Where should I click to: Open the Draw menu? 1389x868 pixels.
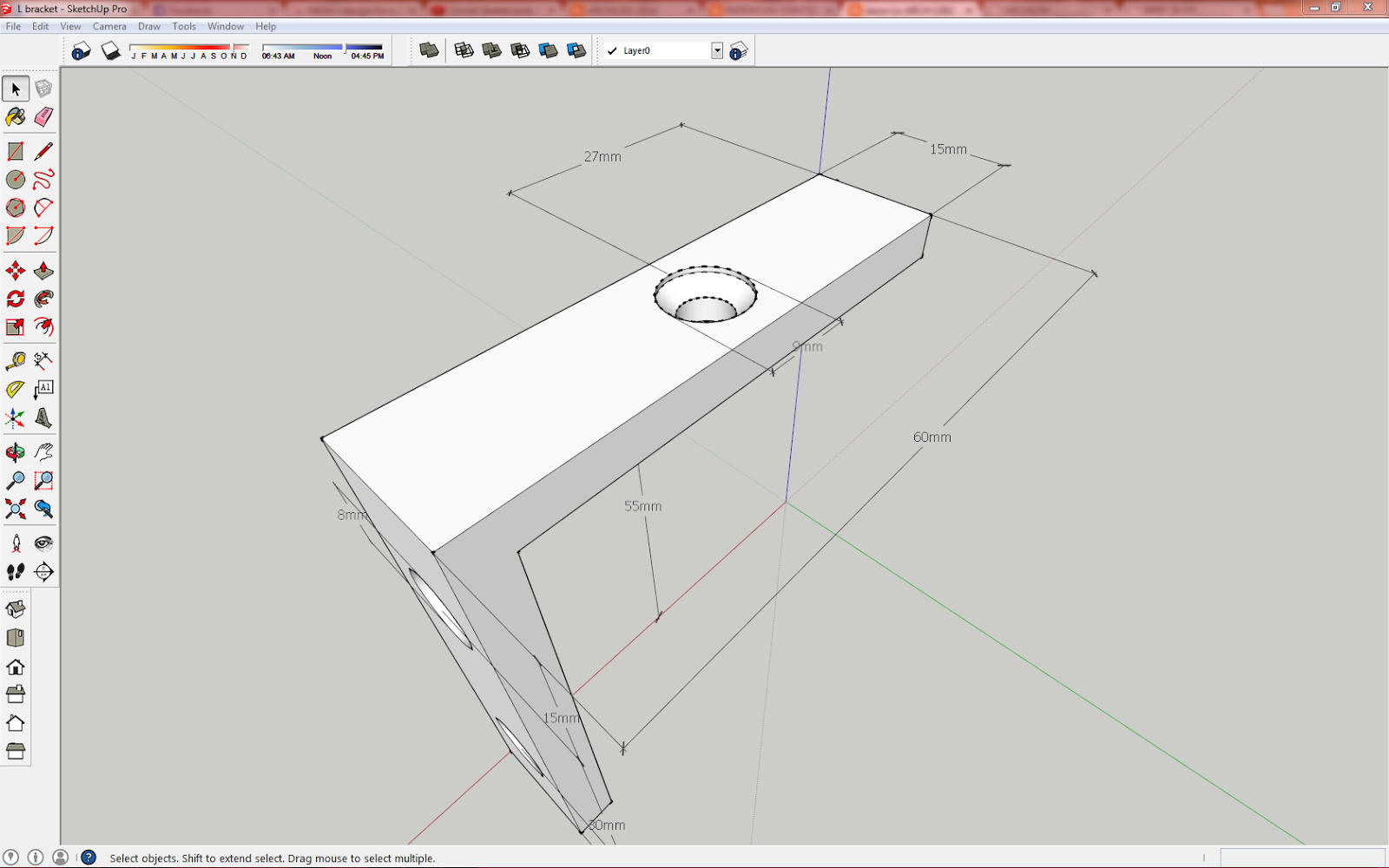pyautogui.click(x=149, y=26)
